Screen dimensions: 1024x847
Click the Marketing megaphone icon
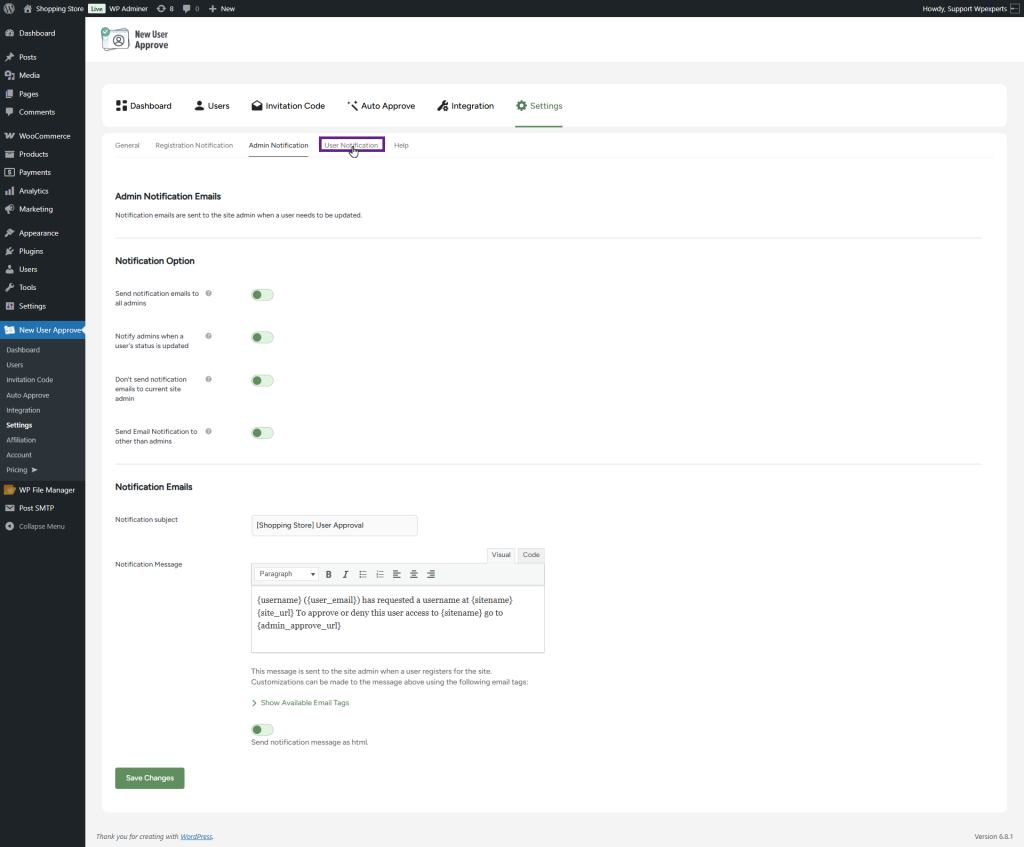(10, 209)
